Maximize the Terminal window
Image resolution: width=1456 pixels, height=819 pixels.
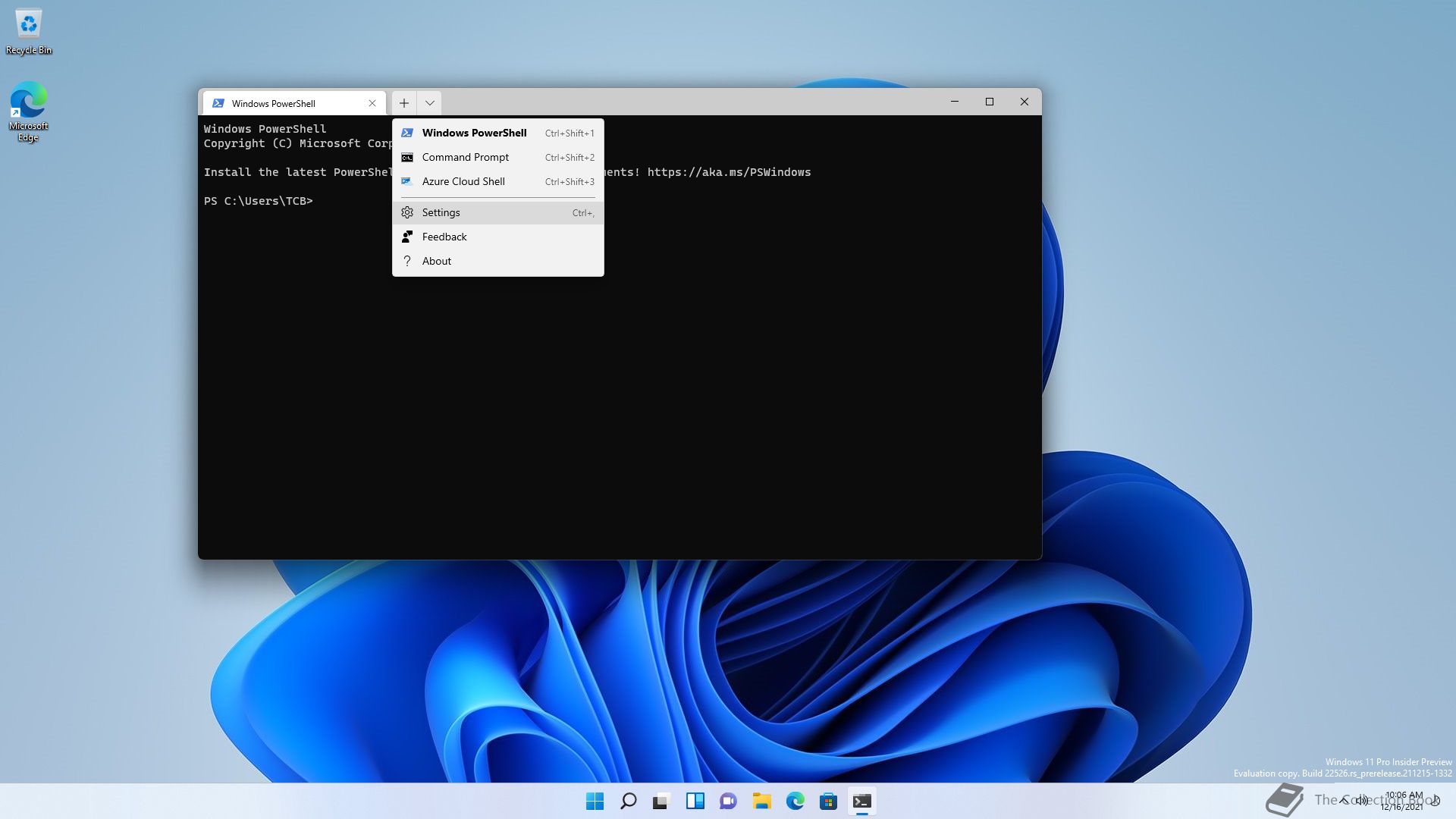point(990,102)
